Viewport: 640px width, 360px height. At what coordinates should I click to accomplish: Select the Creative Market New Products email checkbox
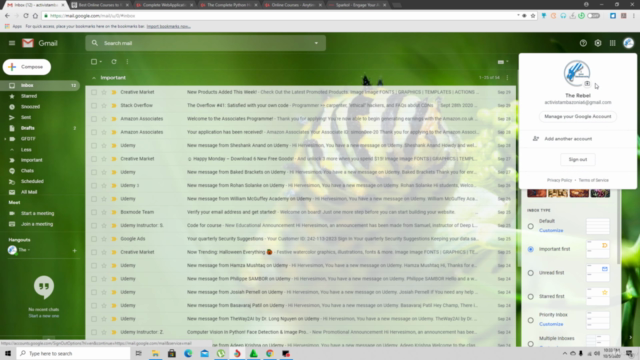94,92
